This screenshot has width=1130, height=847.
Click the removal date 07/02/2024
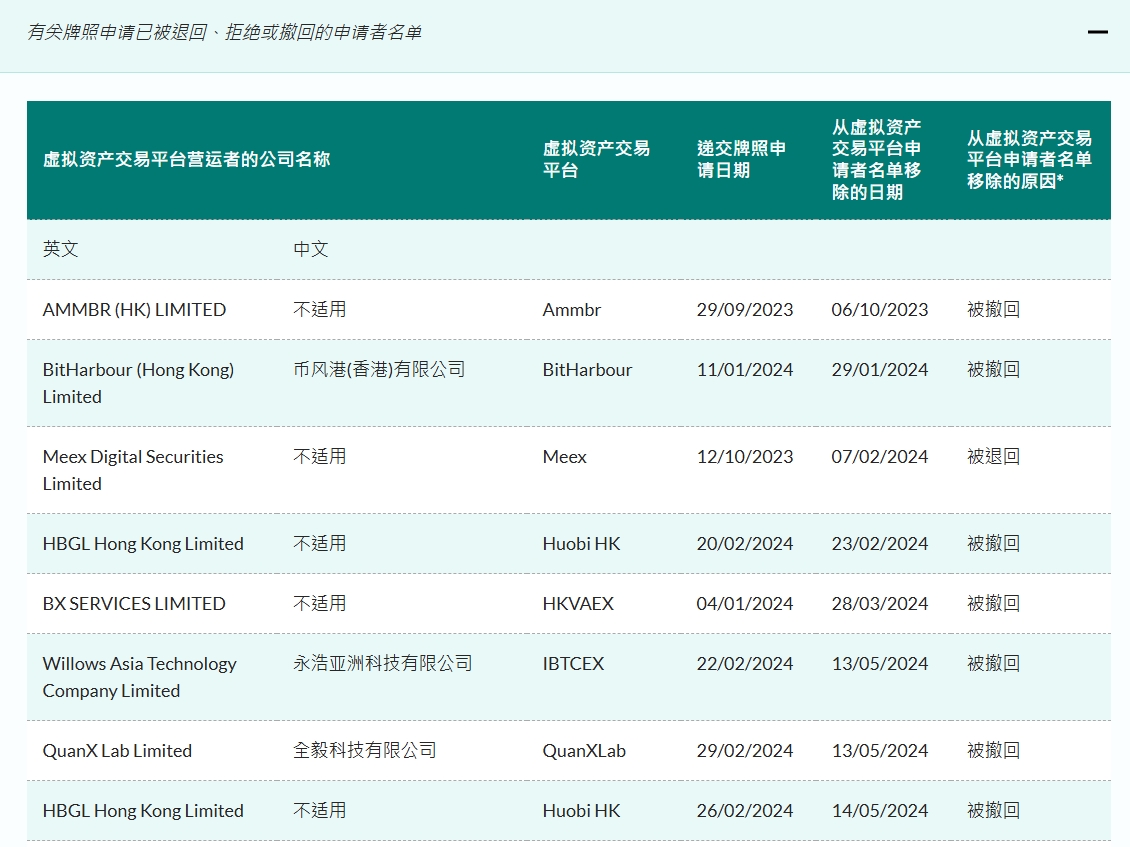click(879, 456)
